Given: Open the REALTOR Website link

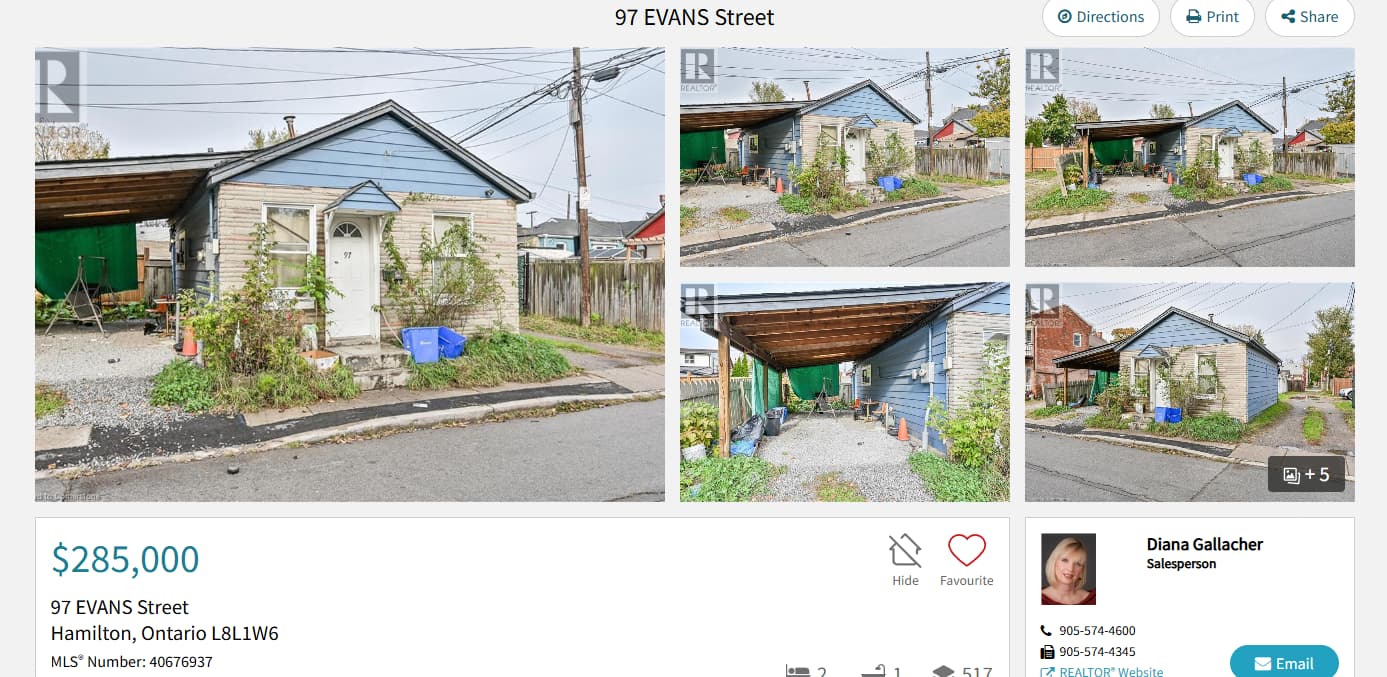Looking at the screenshot, I should [1102, 671].
